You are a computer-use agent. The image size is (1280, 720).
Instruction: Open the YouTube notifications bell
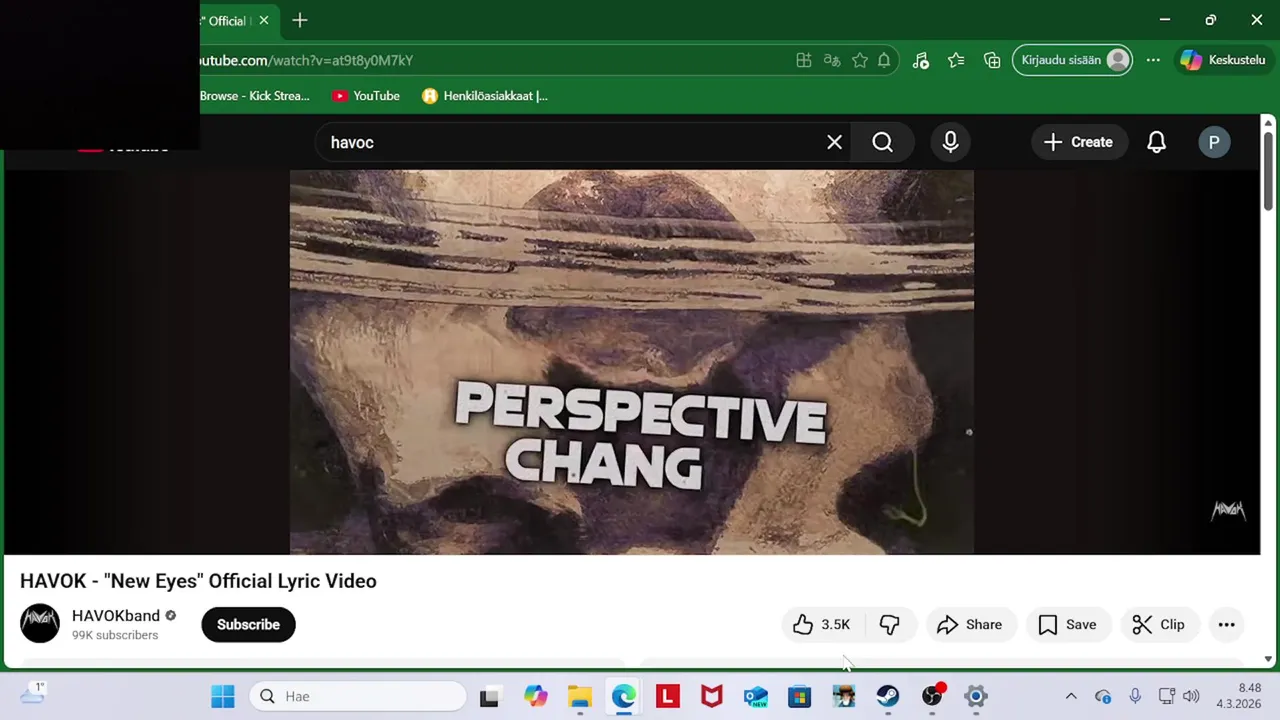[1156, 142]
